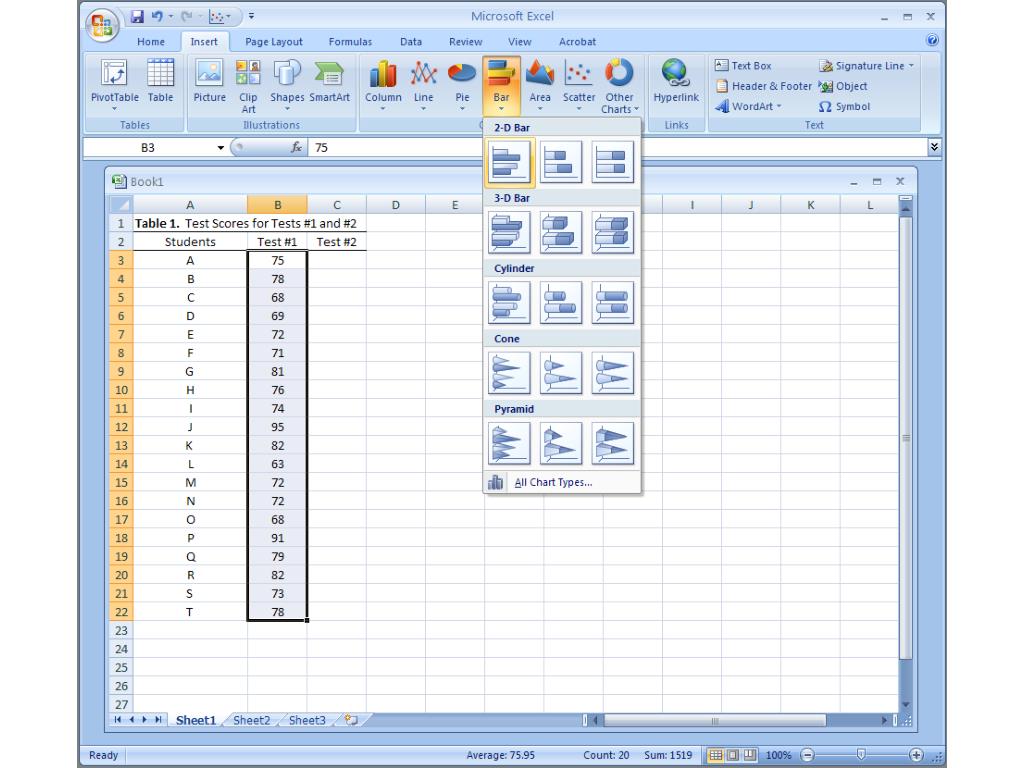Image resolution: width=1024 pixels, height=768 pixels.
Task: Click the zoom slider handle
Action: (x=861, y=755)
